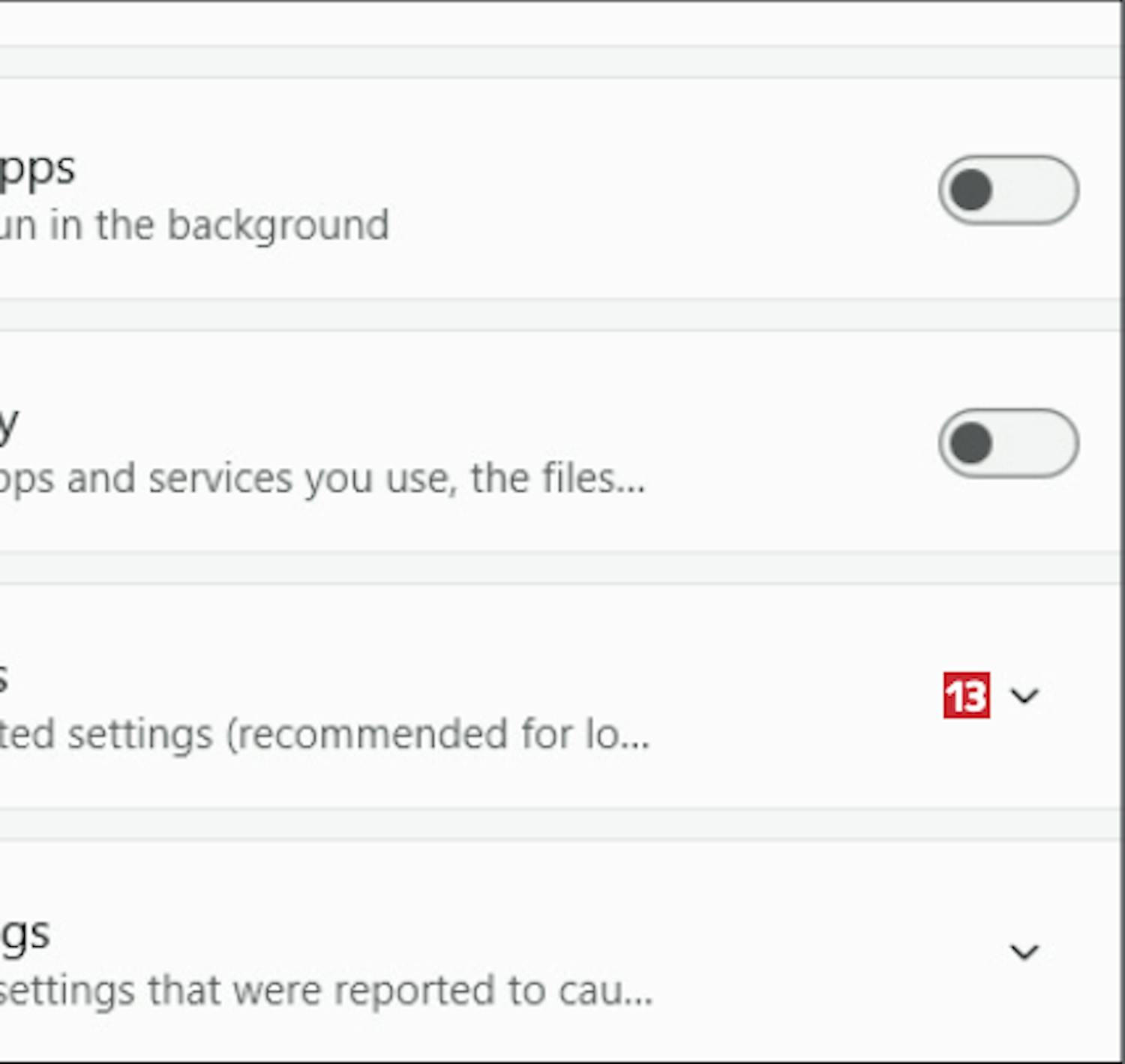Click the "s" heading above recommended settings text
This screenshot has width=1125, height=1064.
click(x=4, y=679)
